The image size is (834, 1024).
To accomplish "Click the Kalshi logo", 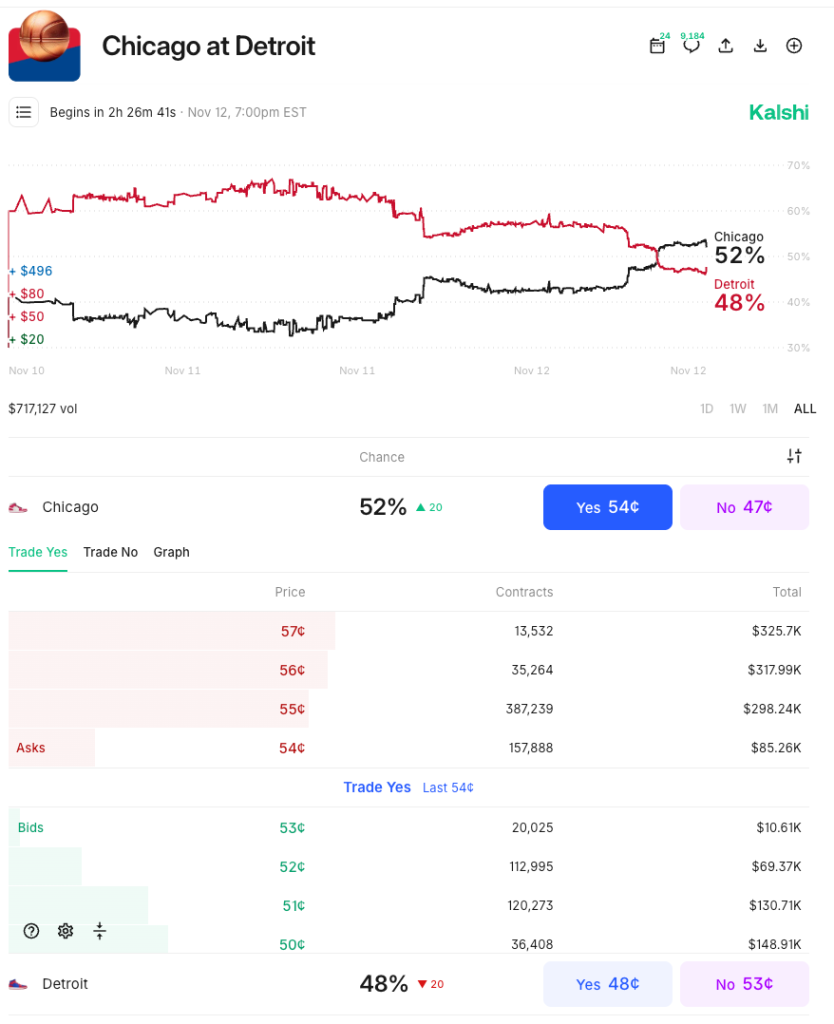I will tap(778, 112).
